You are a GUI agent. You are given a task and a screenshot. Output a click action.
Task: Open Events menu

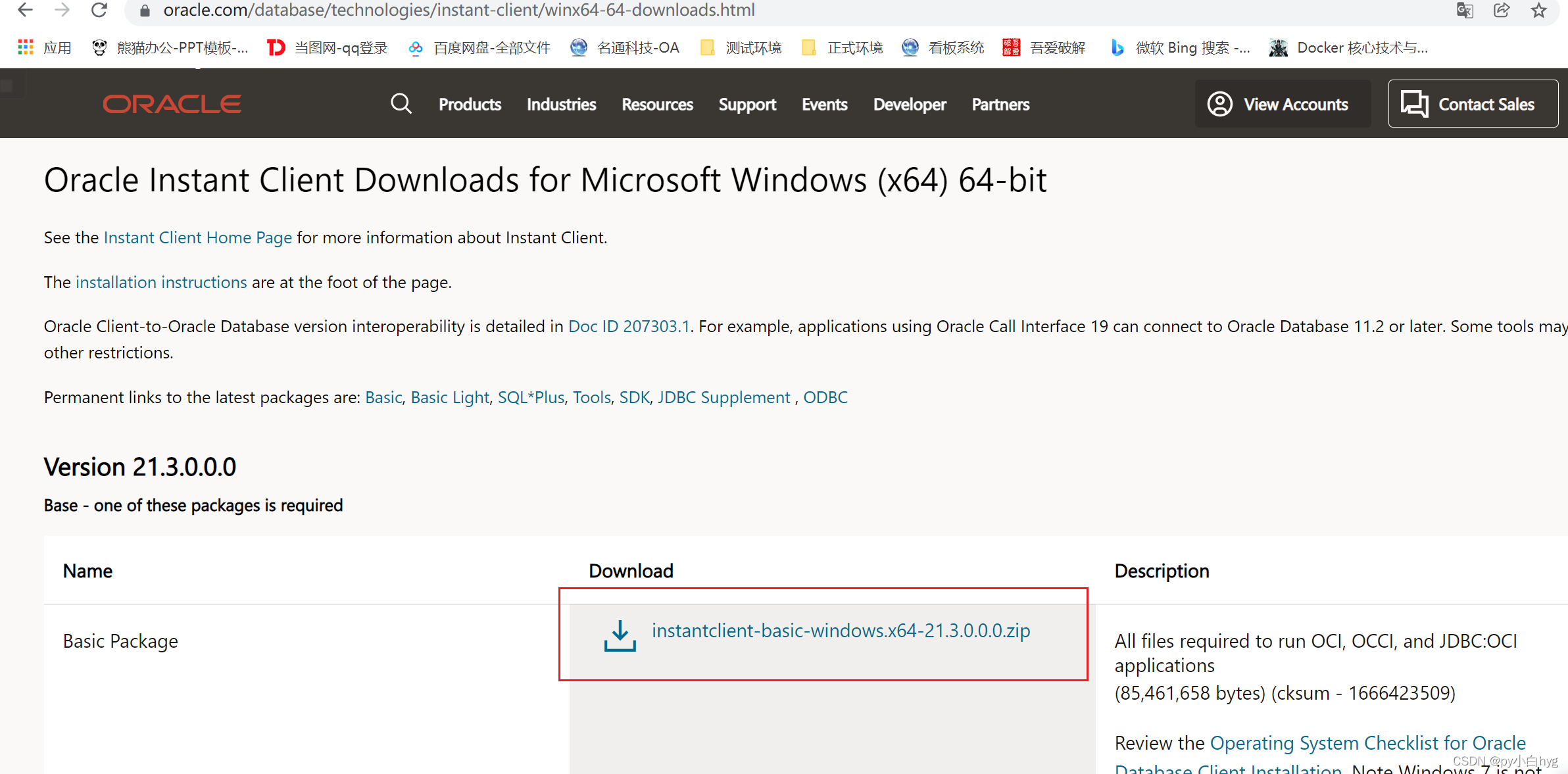tap(824, 104)
